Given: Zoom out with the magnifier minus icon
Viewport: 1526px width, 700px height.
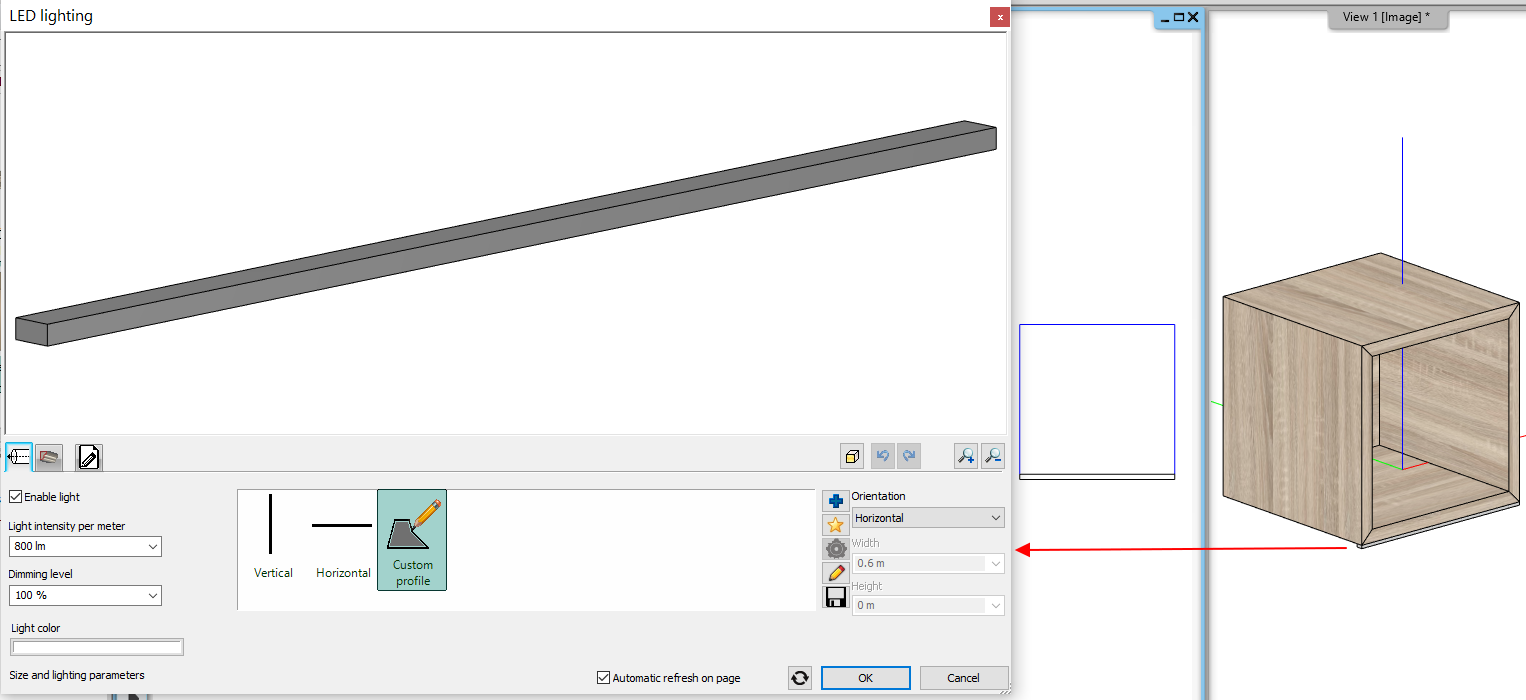Looking at the screenshot, I should click(993, 456).
